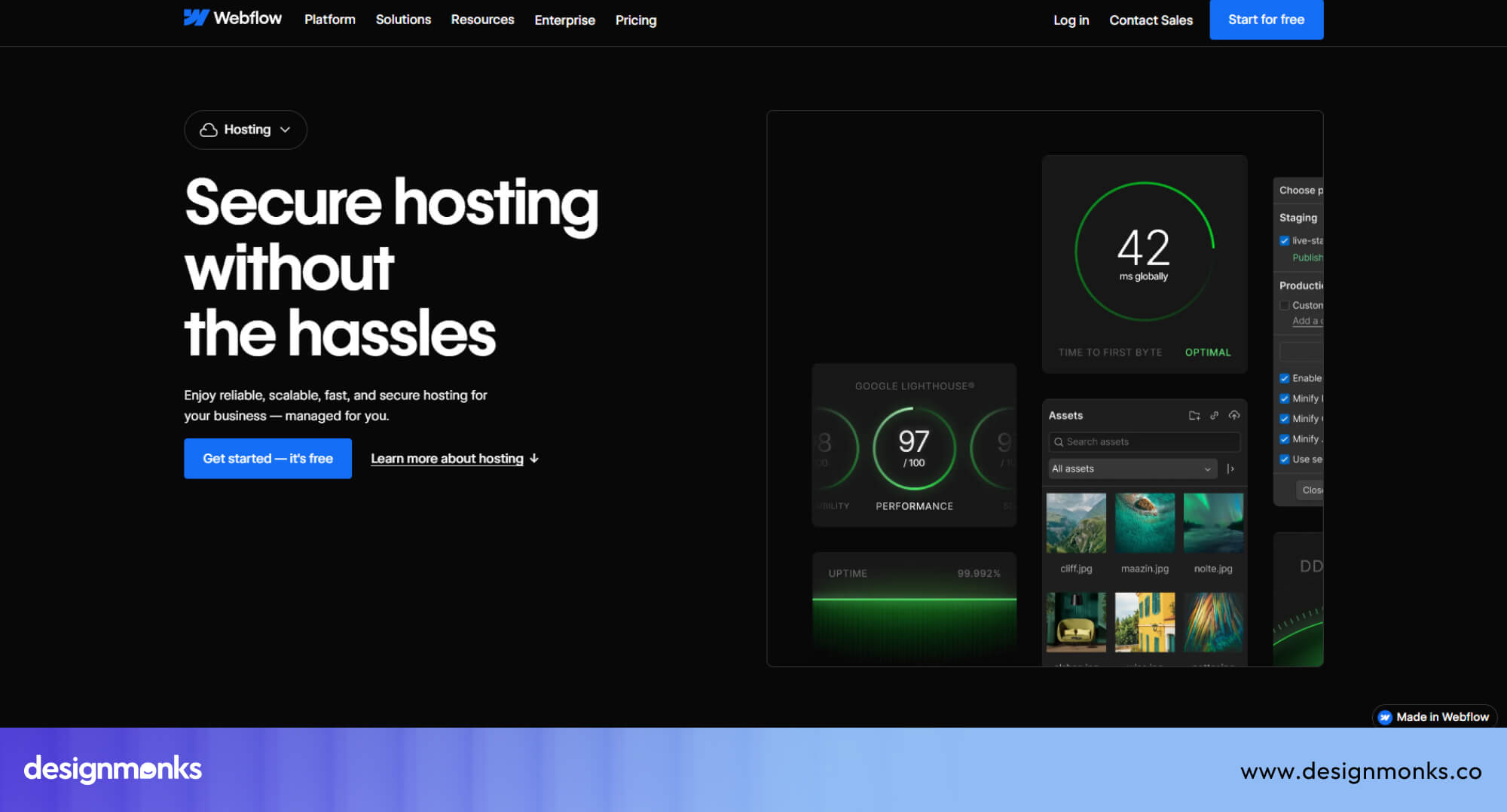This screenshot has width=1507, height=812.
Task: Click the link icon in Assets header
Action: 1214,415
